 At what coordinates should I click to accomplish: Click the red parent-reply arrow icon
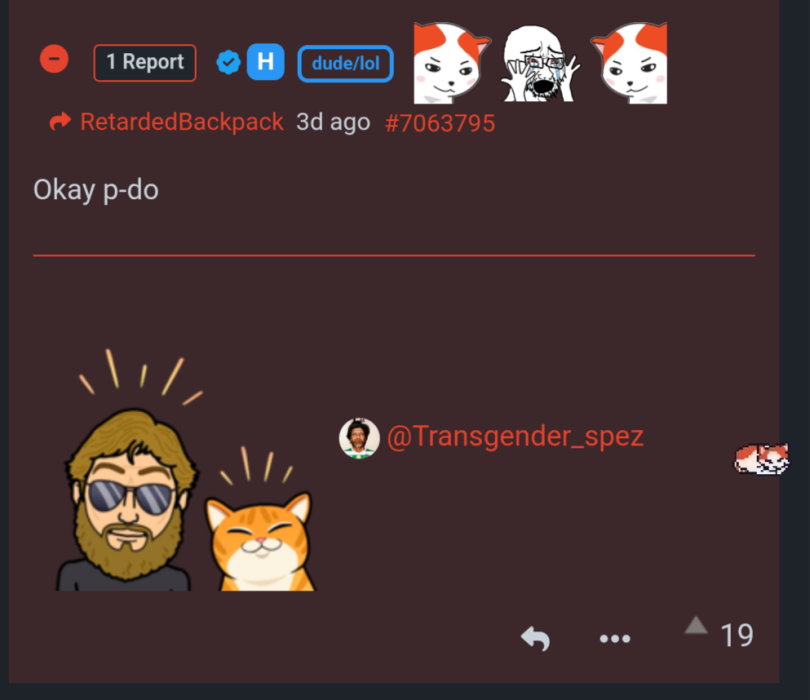point(60,122)
